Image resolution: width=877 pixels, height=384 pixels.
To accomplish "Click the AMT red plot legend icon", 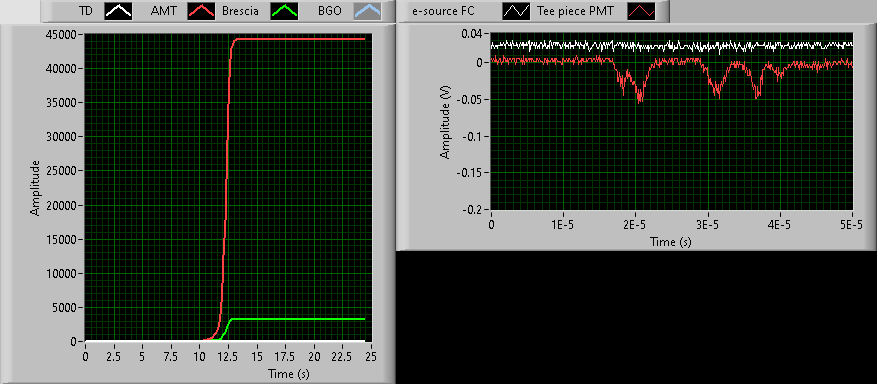I will pos(201,11).
